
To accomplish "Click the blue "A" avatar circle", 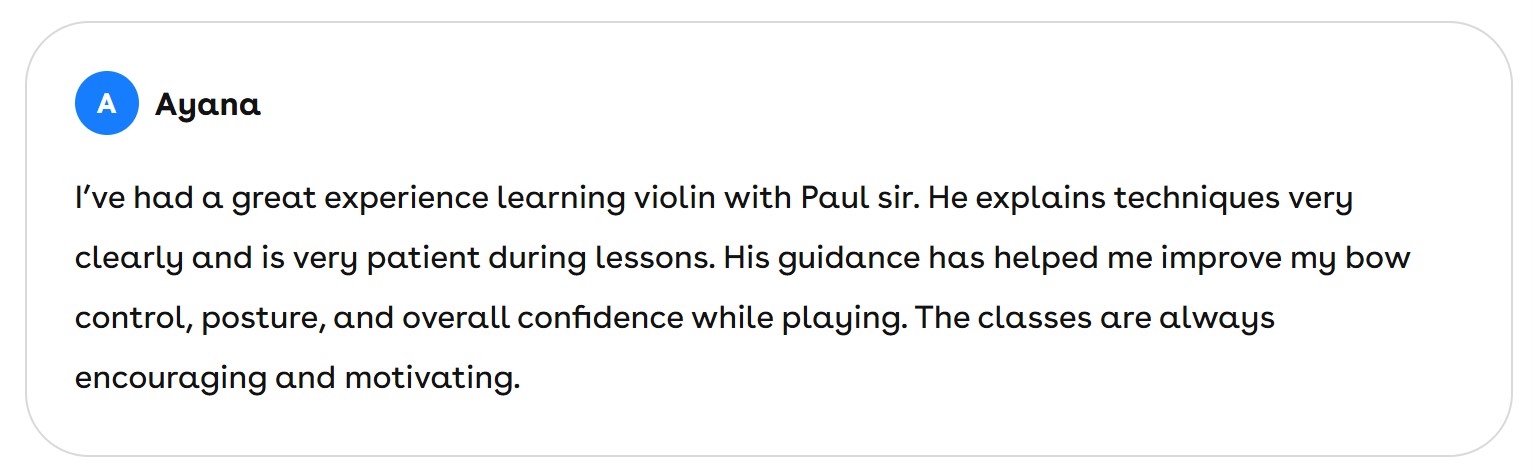I will [x=106, y=103].
